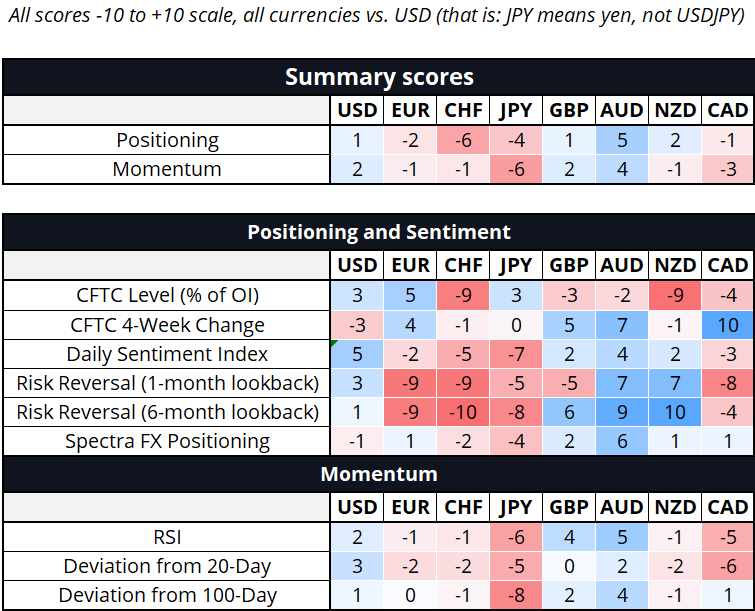Click the Momentum section header bar
This screenshot has width=755, height=611.
[378, 473]
